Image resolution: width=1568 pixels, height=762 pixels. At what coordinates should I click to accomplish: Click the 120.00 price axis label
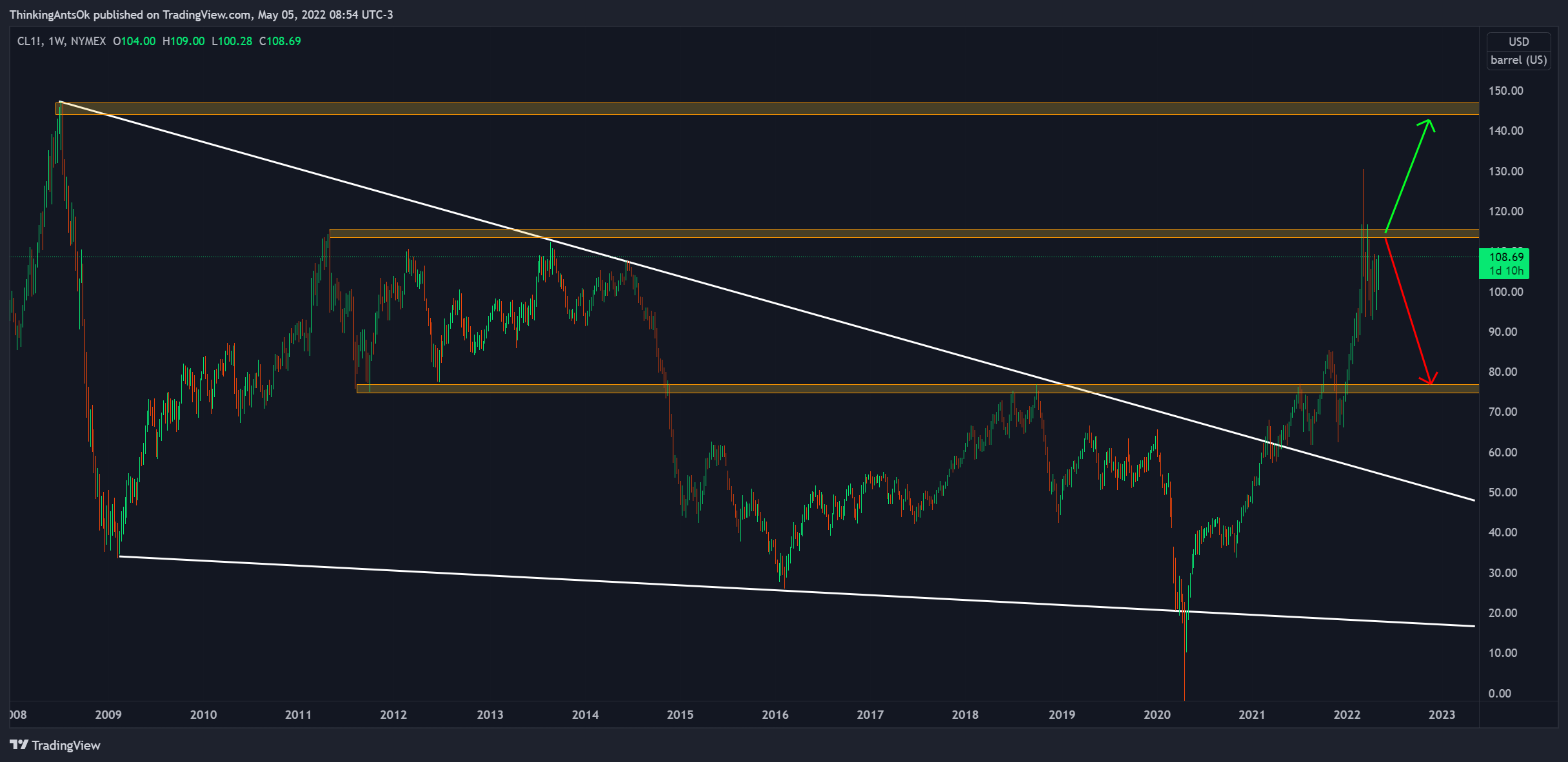click(x=1505, y=211)
